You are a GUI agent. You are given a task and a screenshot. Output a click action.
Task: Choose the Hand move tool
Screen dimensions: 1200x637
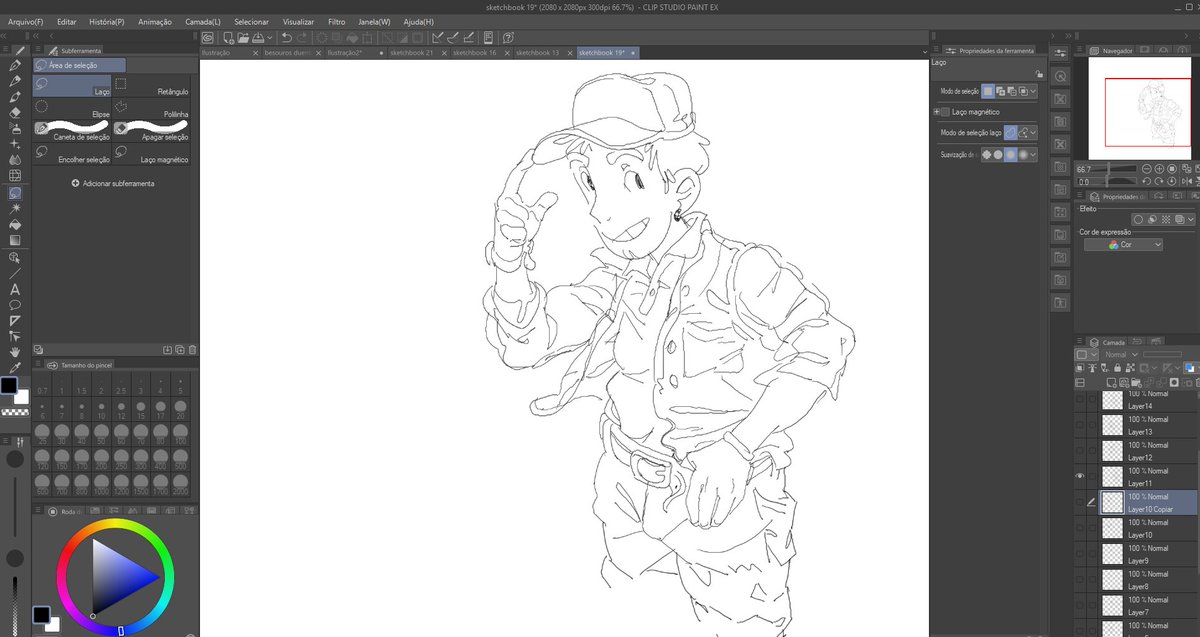pyautogui.click(x=15, y=352)
